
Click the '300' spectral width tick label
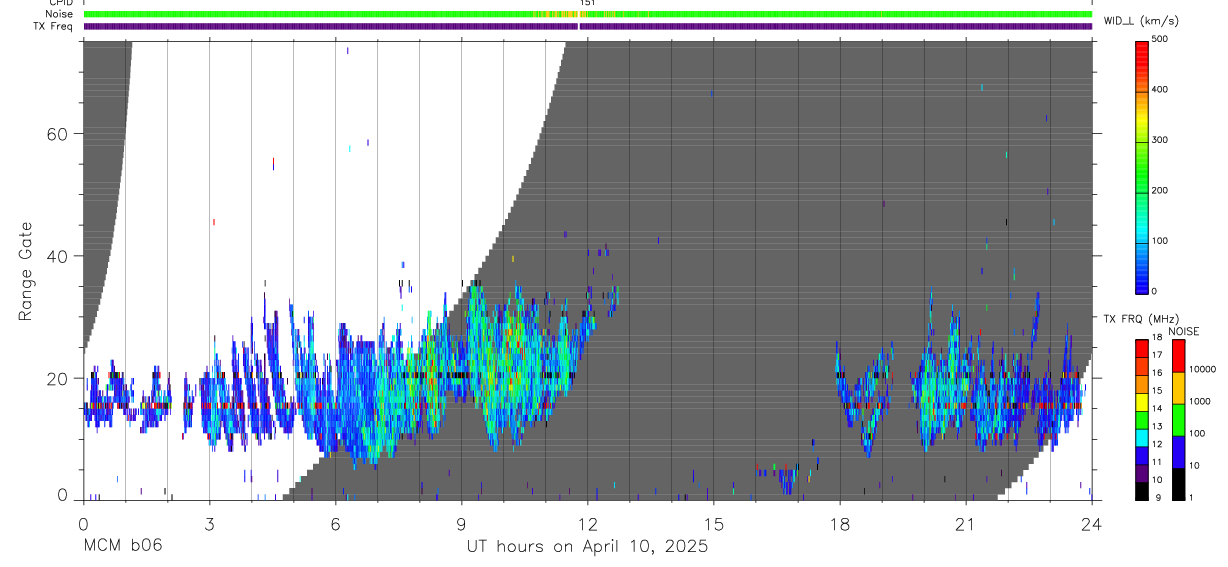tap(1160, 140)
